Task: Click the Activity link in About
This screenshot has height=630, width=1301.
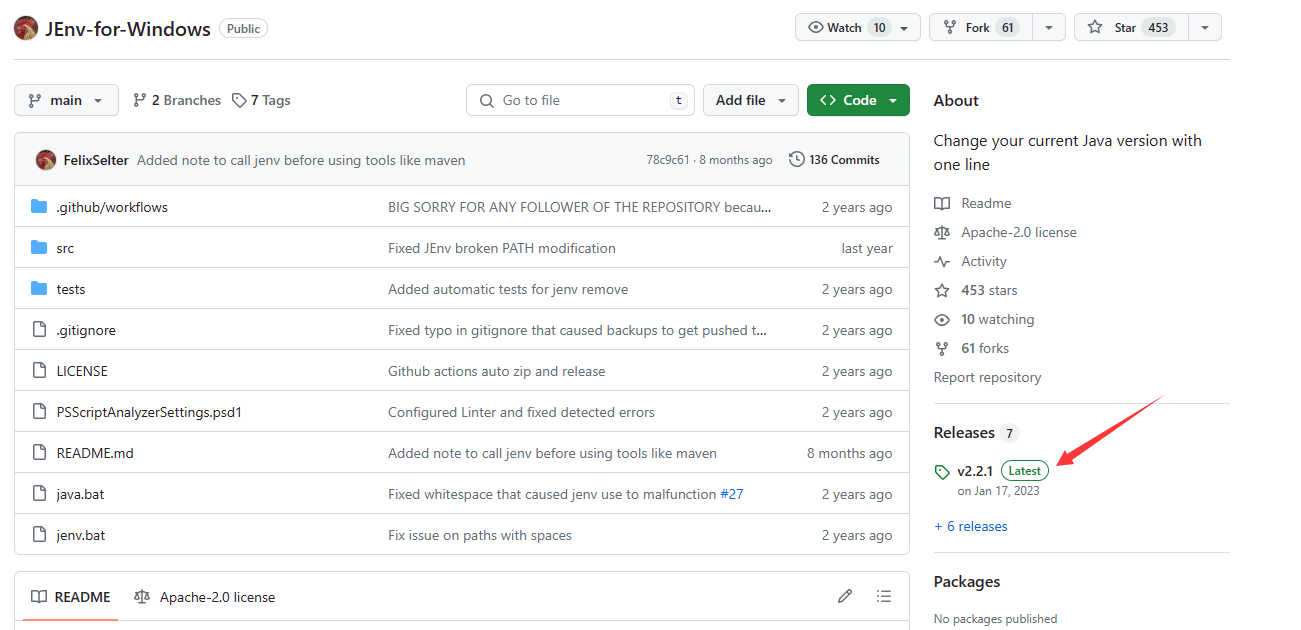Action: (984, 261)
